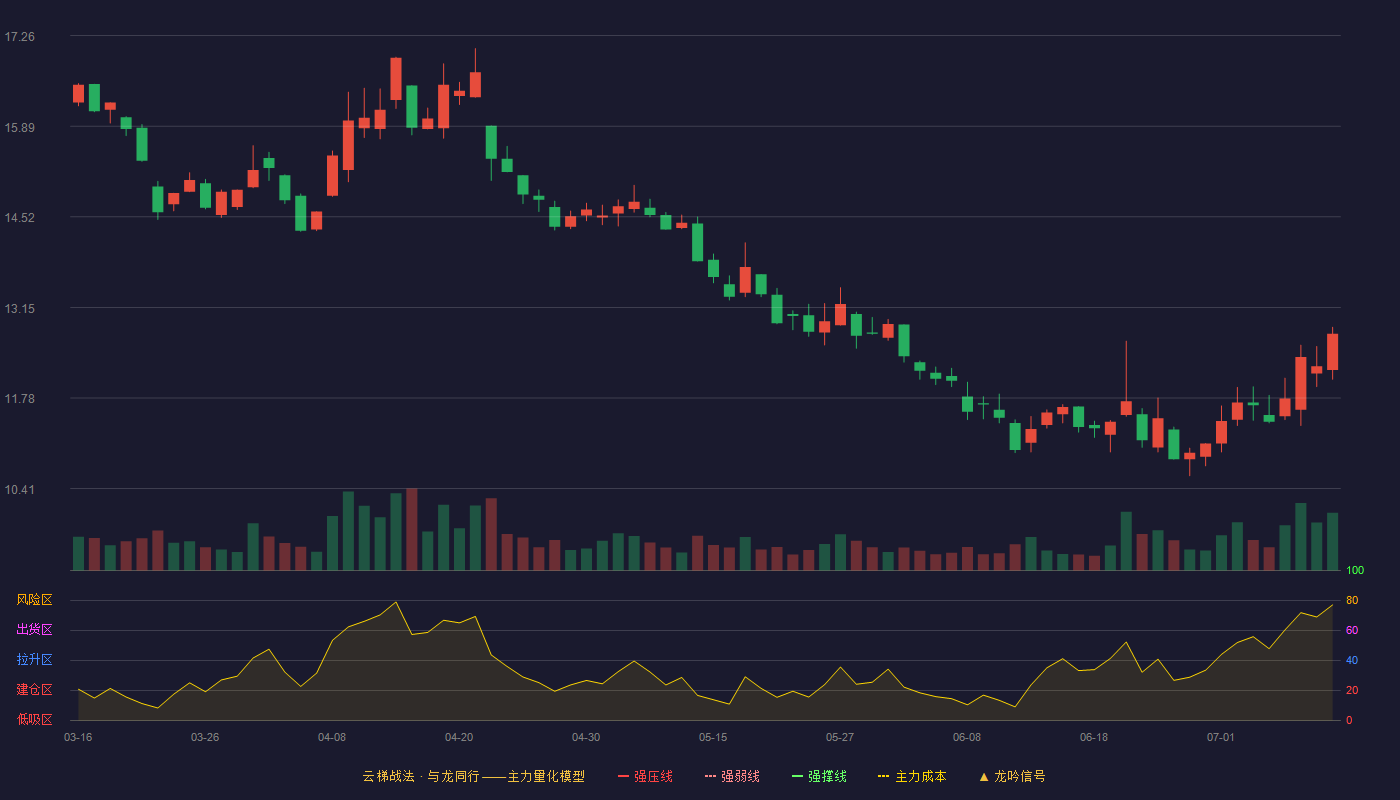
Task: Toggle the 主力成本 legend series
Action: [x=912, y=776]
